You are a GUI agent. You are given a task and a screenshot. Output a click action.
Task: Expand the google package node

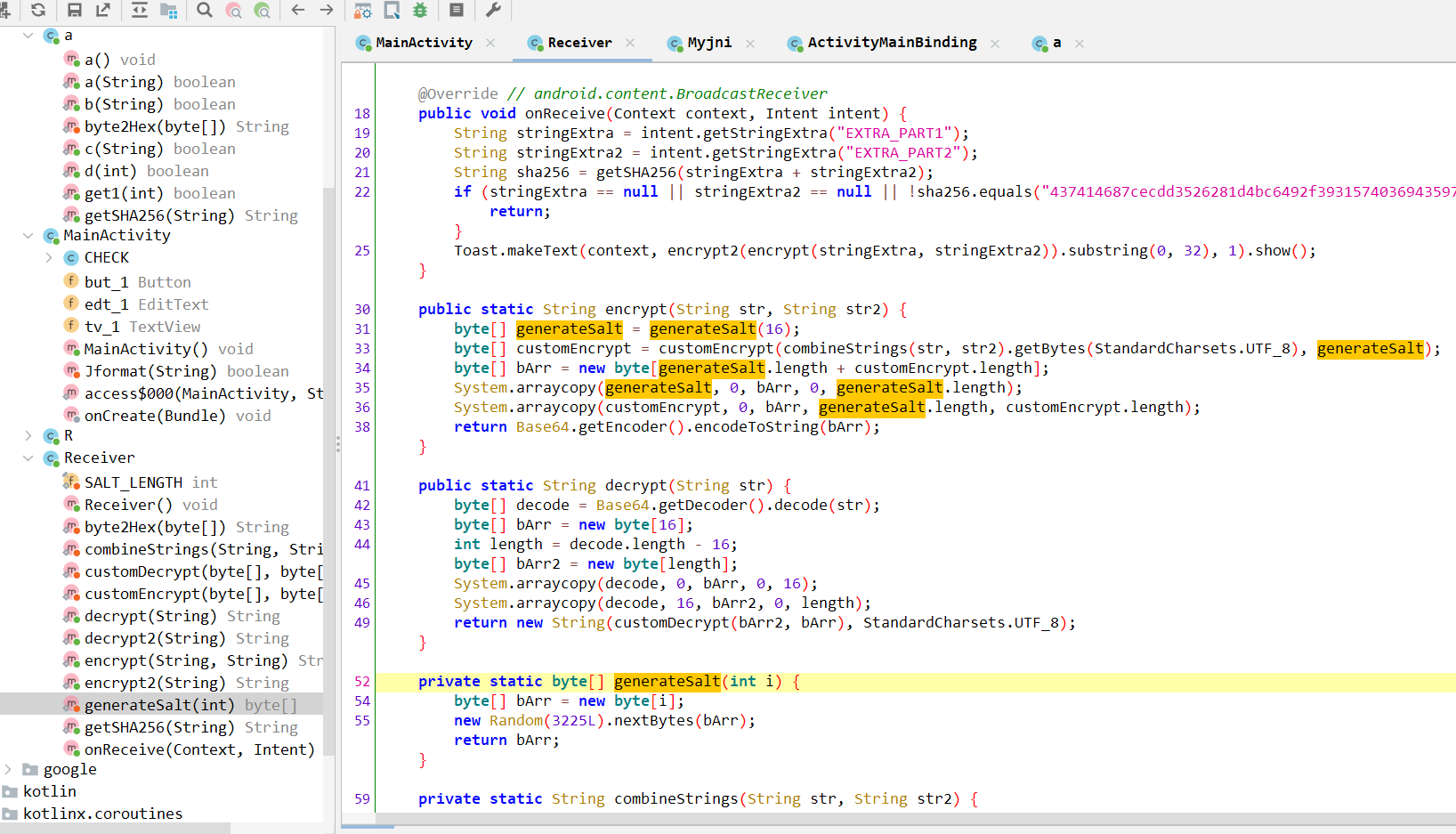(8, 770)
